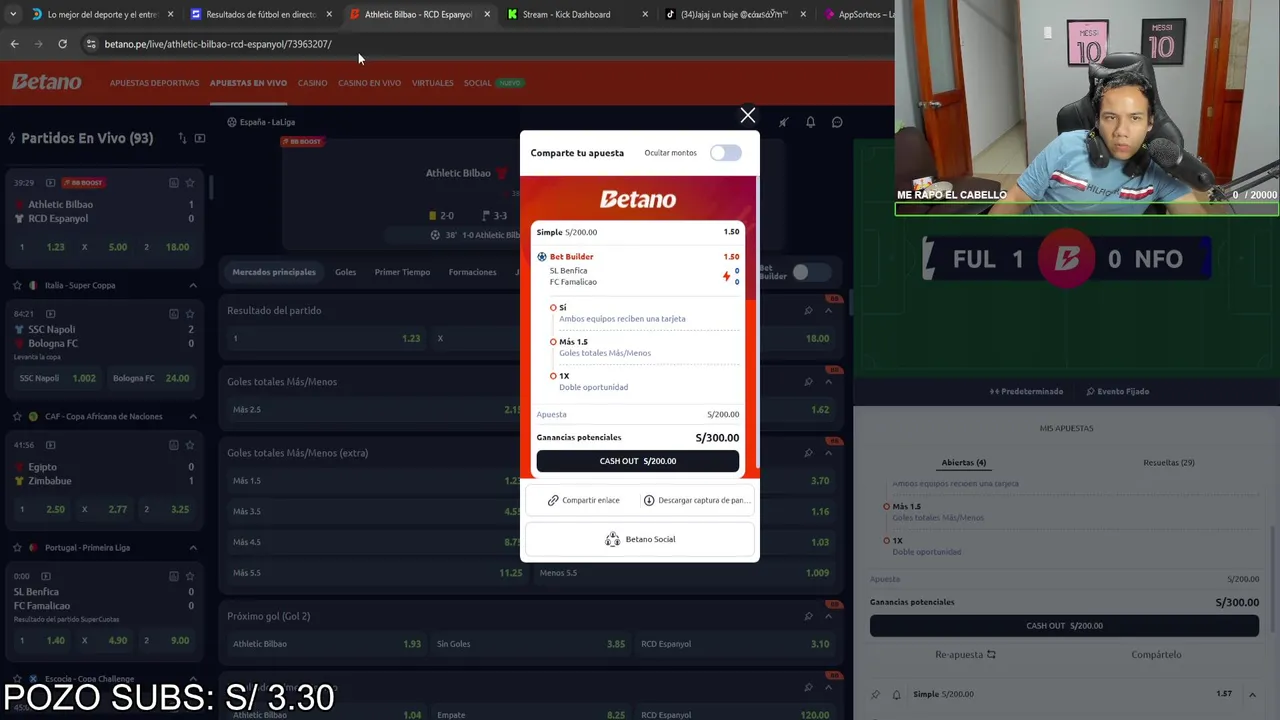Click sort icon beside Partidos En Vivo
This screenshot has width=1280, height=720.
pyautogui.click(x=182, y=138)
